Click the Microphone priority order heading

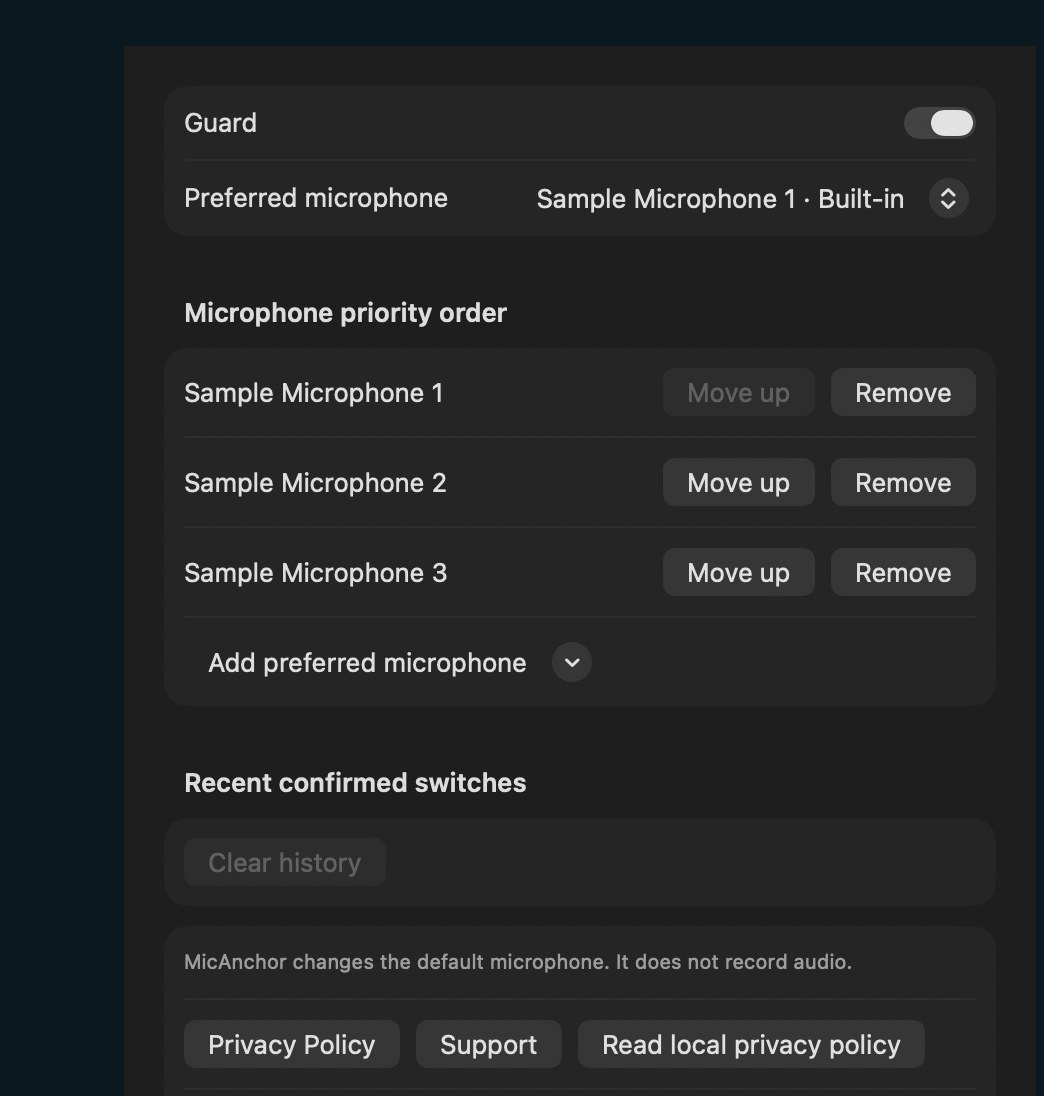point(345,313)
